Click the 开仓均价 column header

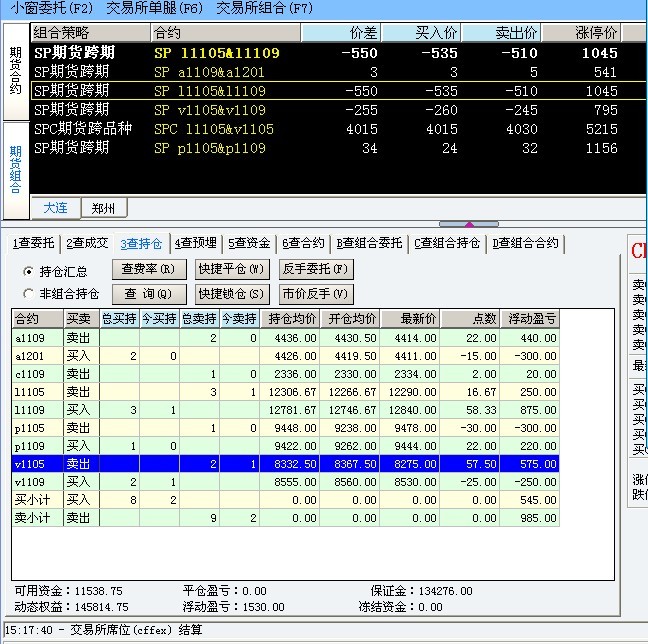350,319
